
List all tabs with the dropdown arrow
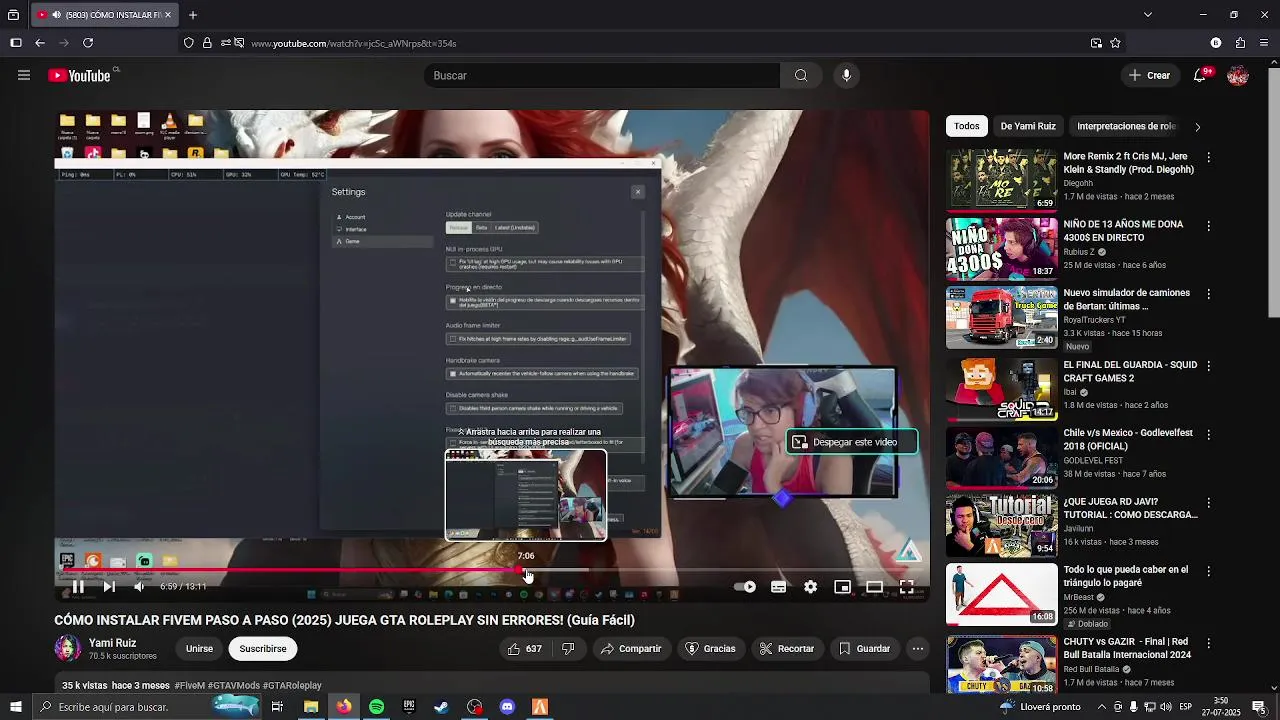pyautogui.click(x=1147, y=15)
